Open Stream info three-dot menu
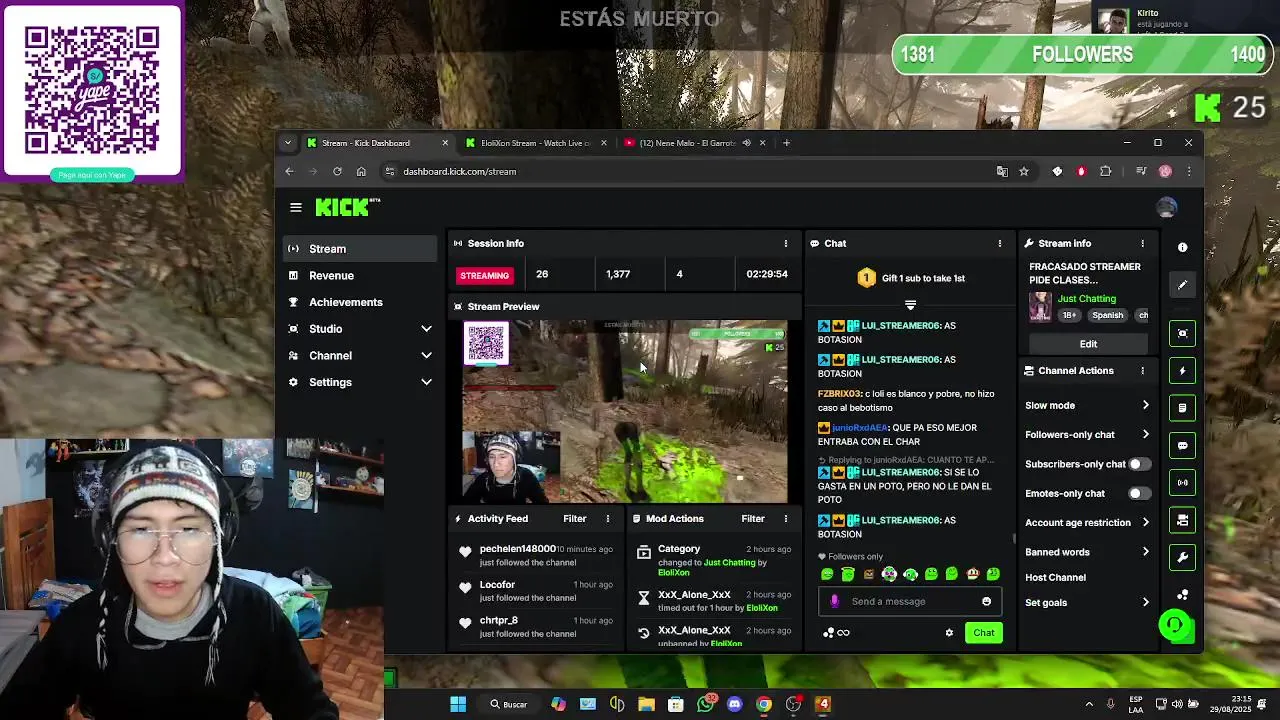This screenshot has width=1280, height=720. pyautogui.click(x=1142, y=243)
